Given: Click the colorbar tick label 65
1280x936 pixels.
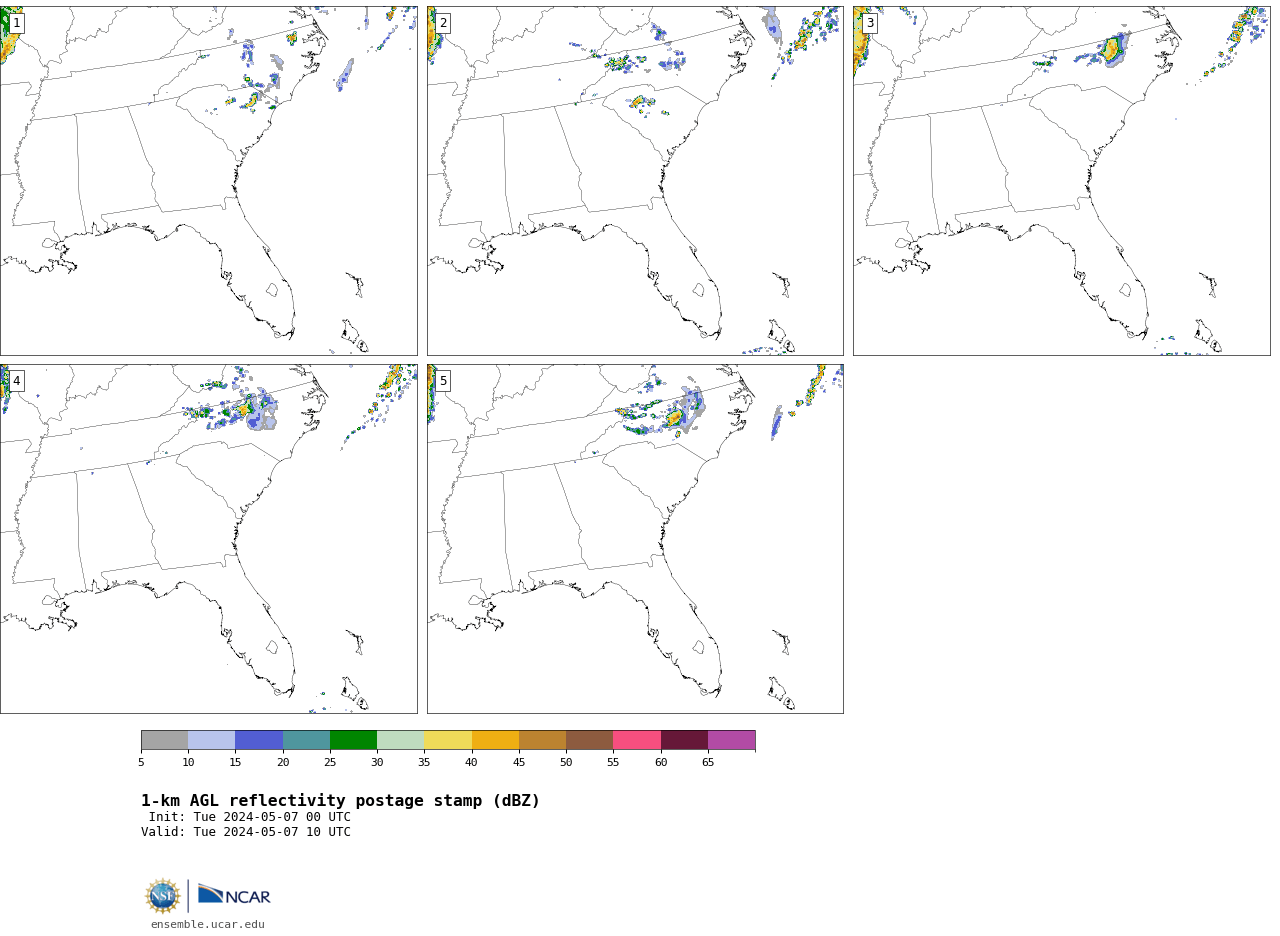Looking at the screenshot, I should pos(708,763).
